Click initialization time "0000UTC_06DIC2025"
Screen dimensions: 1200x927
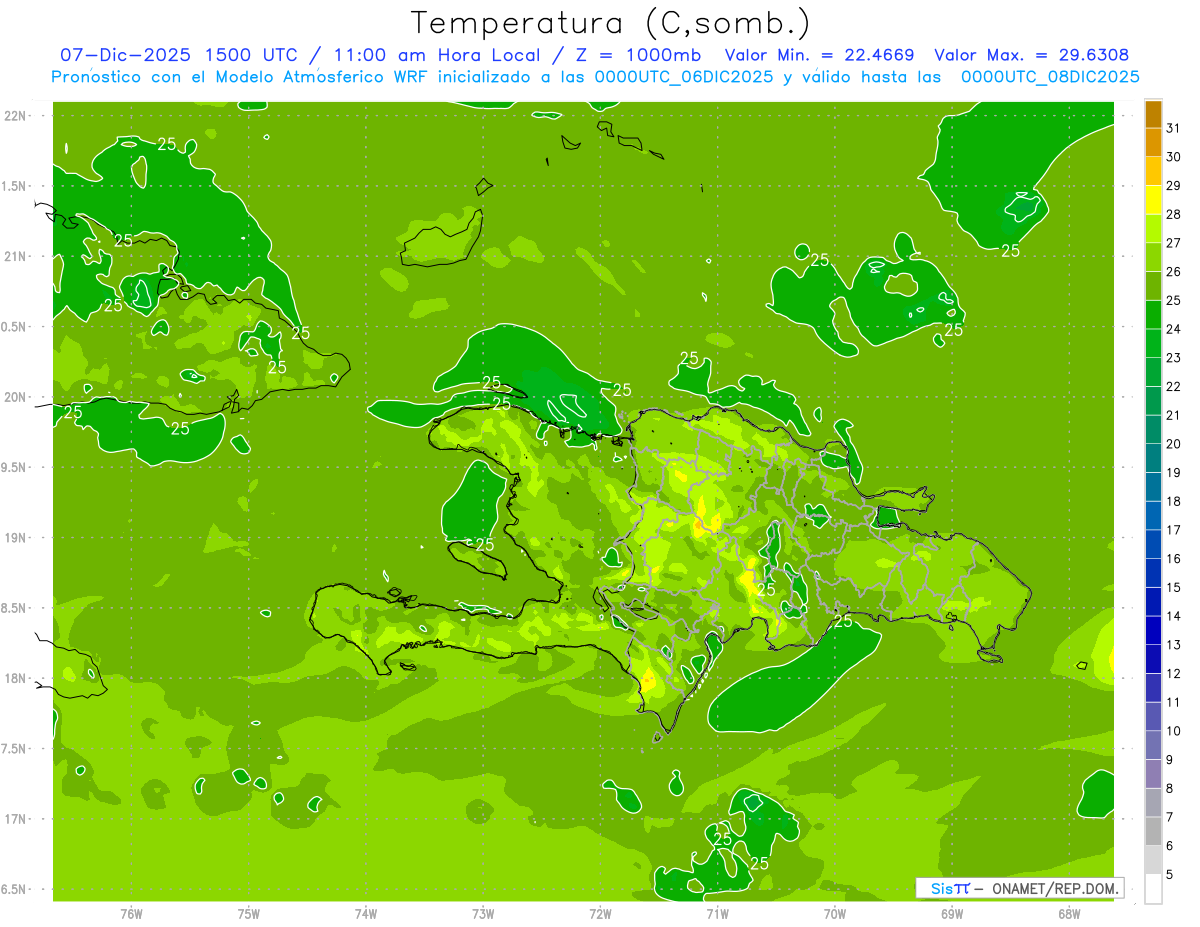(684, 77)
